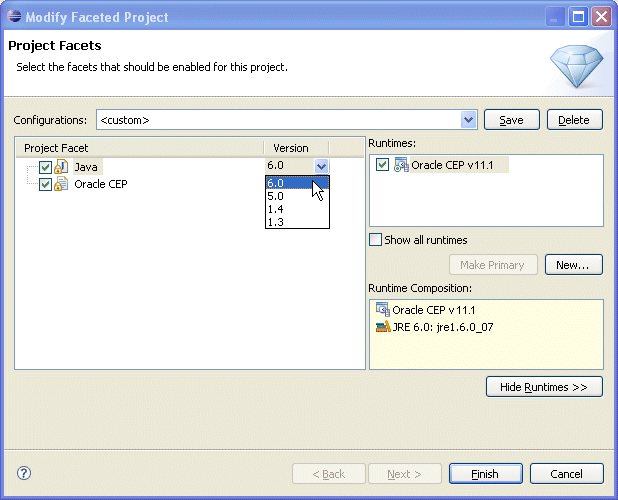
Task: Click the Java facet icon
Action: click(61, 167)
